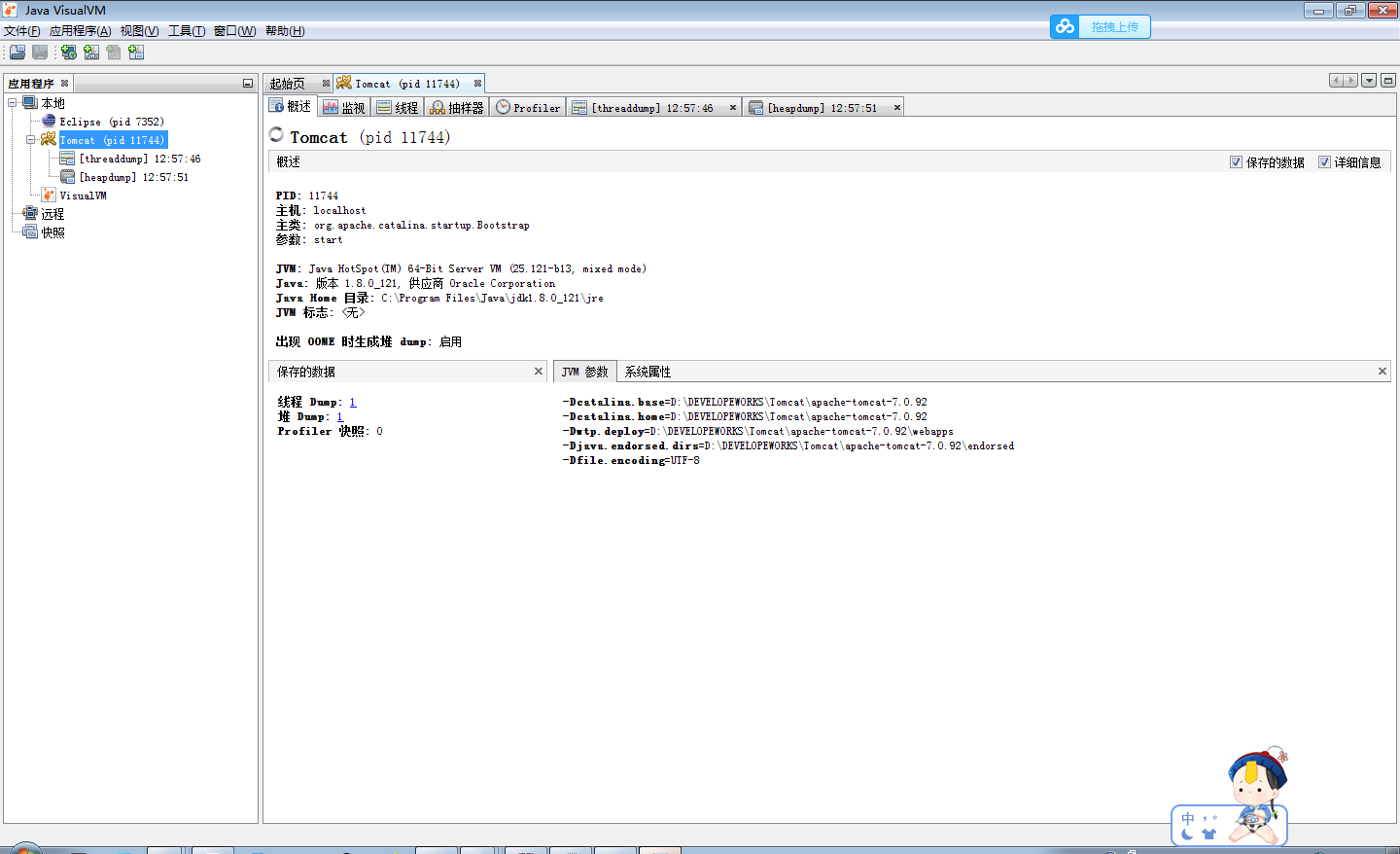
Task: Switch to the 线程 threads tab
Action: pyautogui.click(x=398, y=107)
